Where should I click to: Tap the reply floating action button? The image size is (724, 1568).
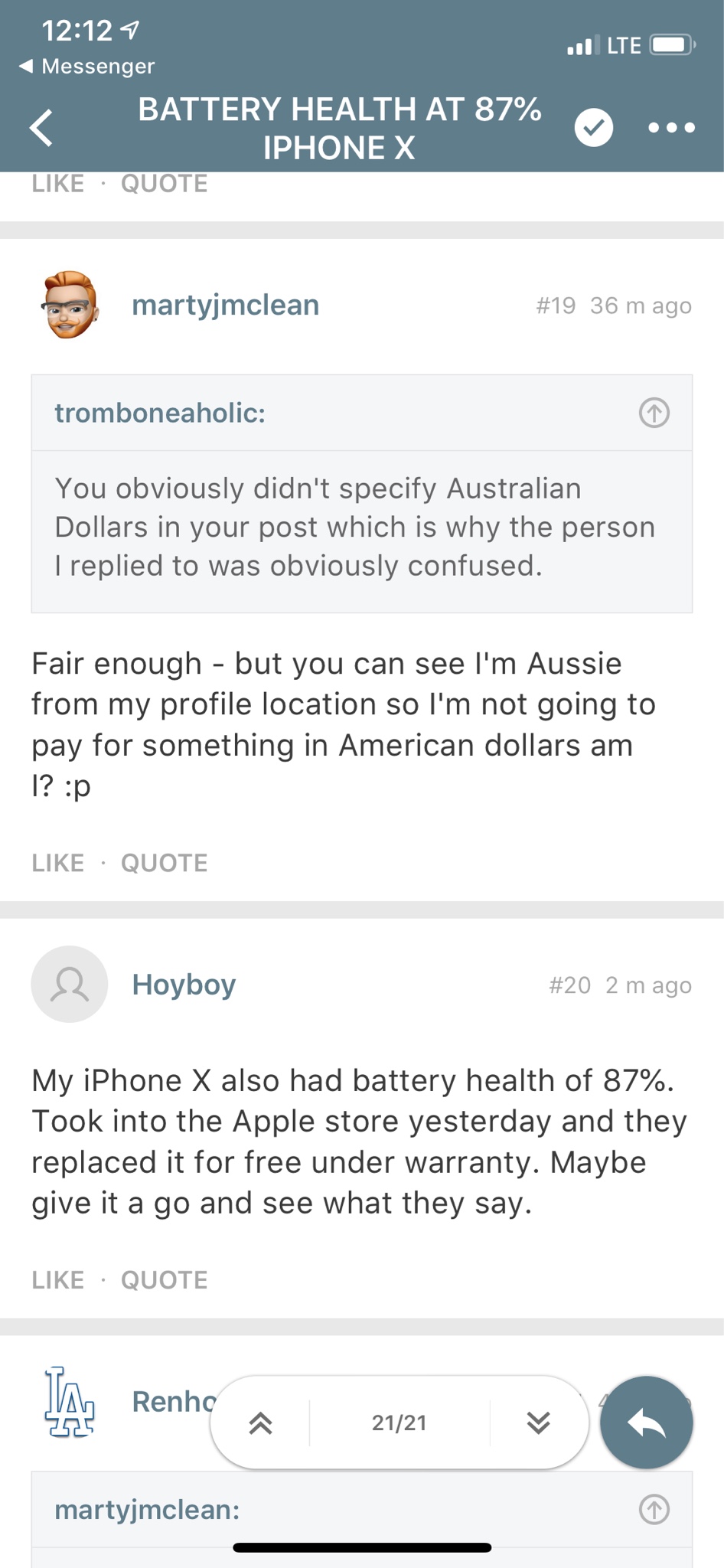(x=647, y=1423)
